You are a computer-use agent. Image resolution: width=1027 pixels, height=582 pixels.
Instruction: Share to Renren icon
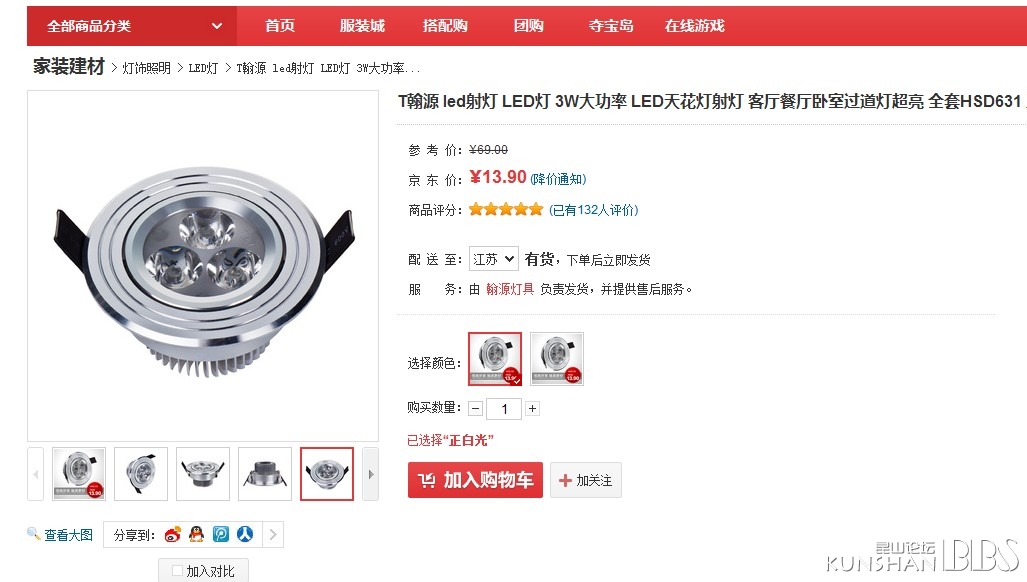[245, 534]
